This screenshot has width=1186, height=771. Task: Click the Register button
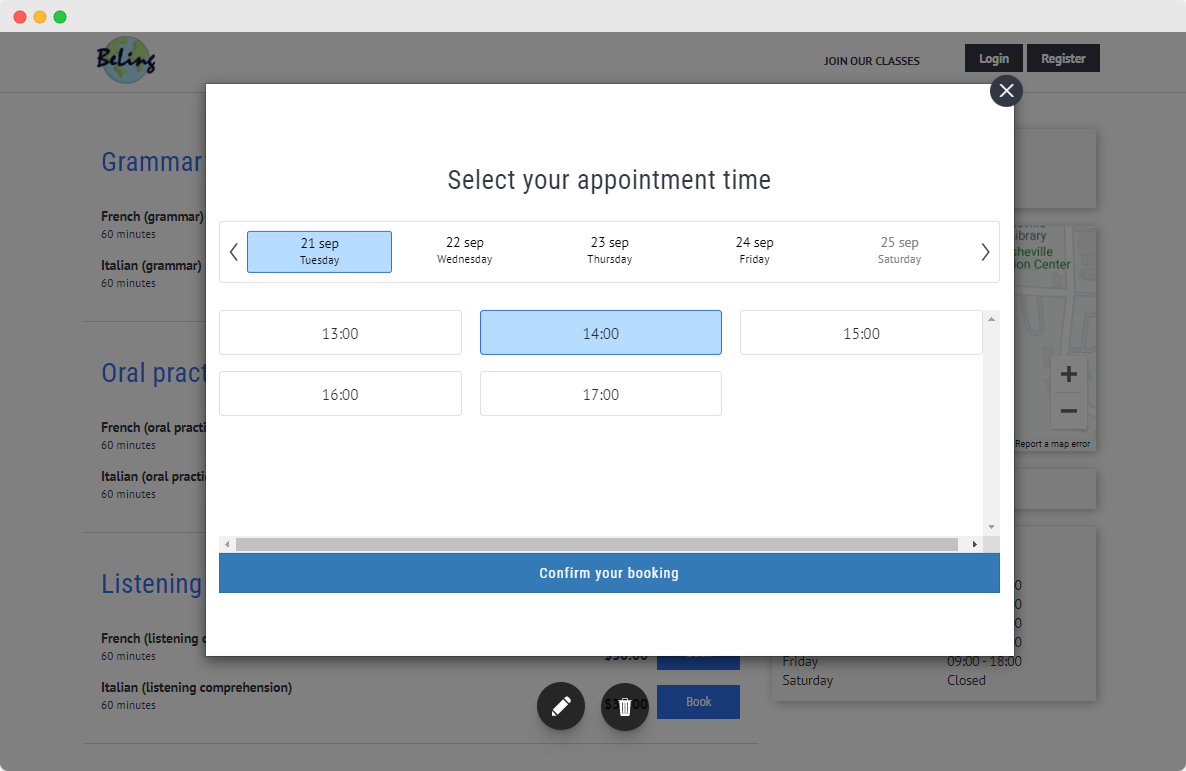click(x=1063, y=58)
